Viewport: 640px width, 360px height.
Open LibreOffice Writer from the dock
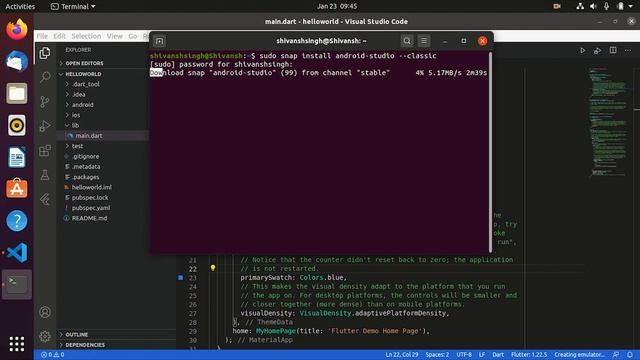17,157
